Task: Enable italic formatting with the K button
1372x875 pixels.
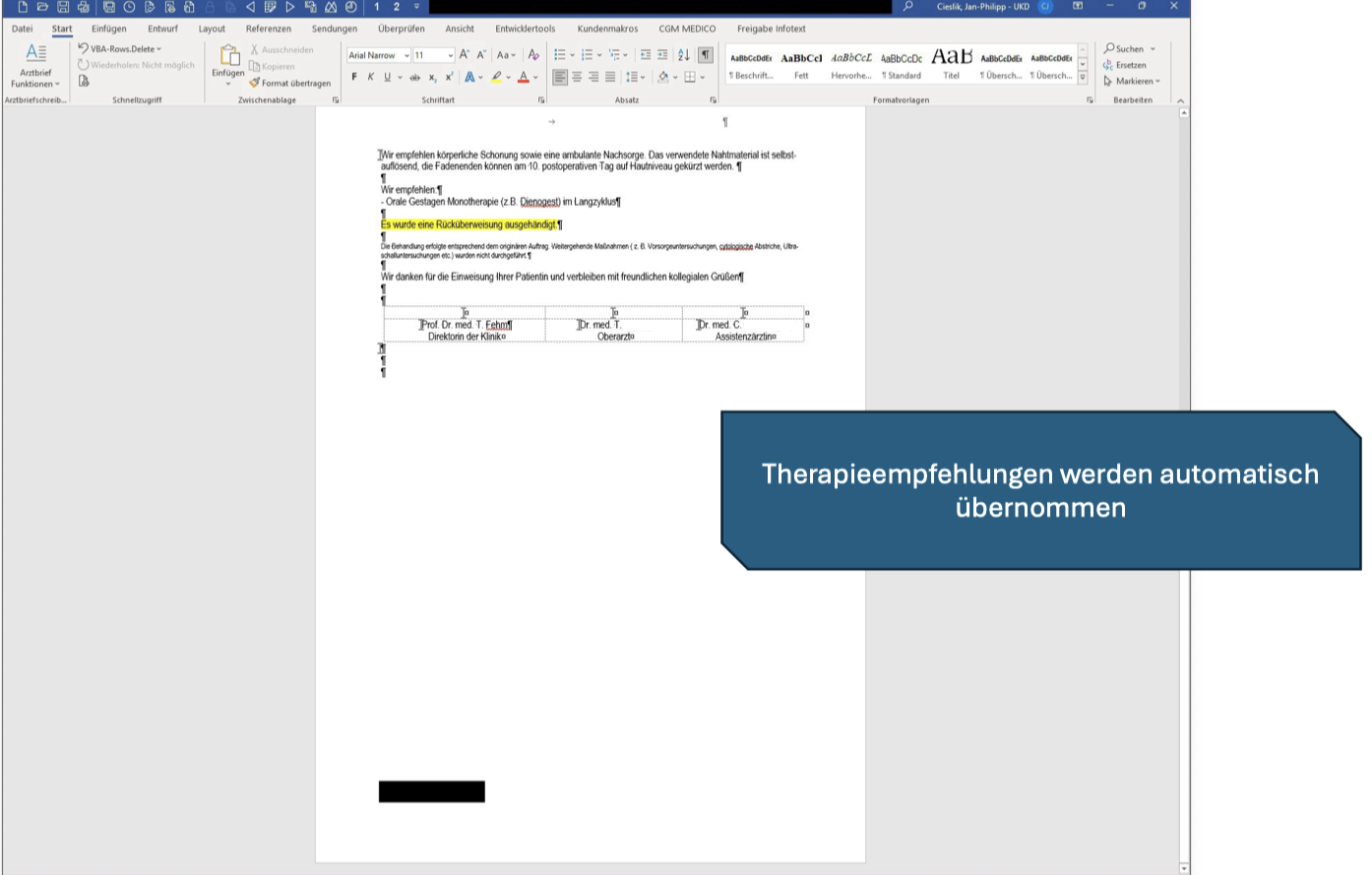Action: tap(370, 76)
